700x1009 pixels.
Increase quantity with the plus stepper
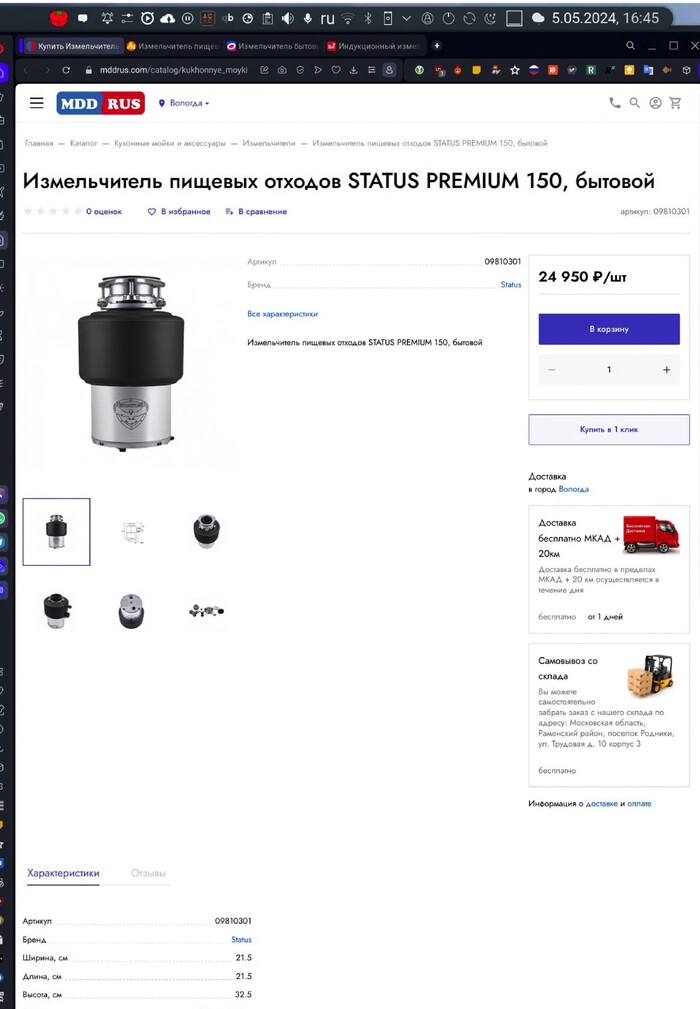(x=667, y=369)
